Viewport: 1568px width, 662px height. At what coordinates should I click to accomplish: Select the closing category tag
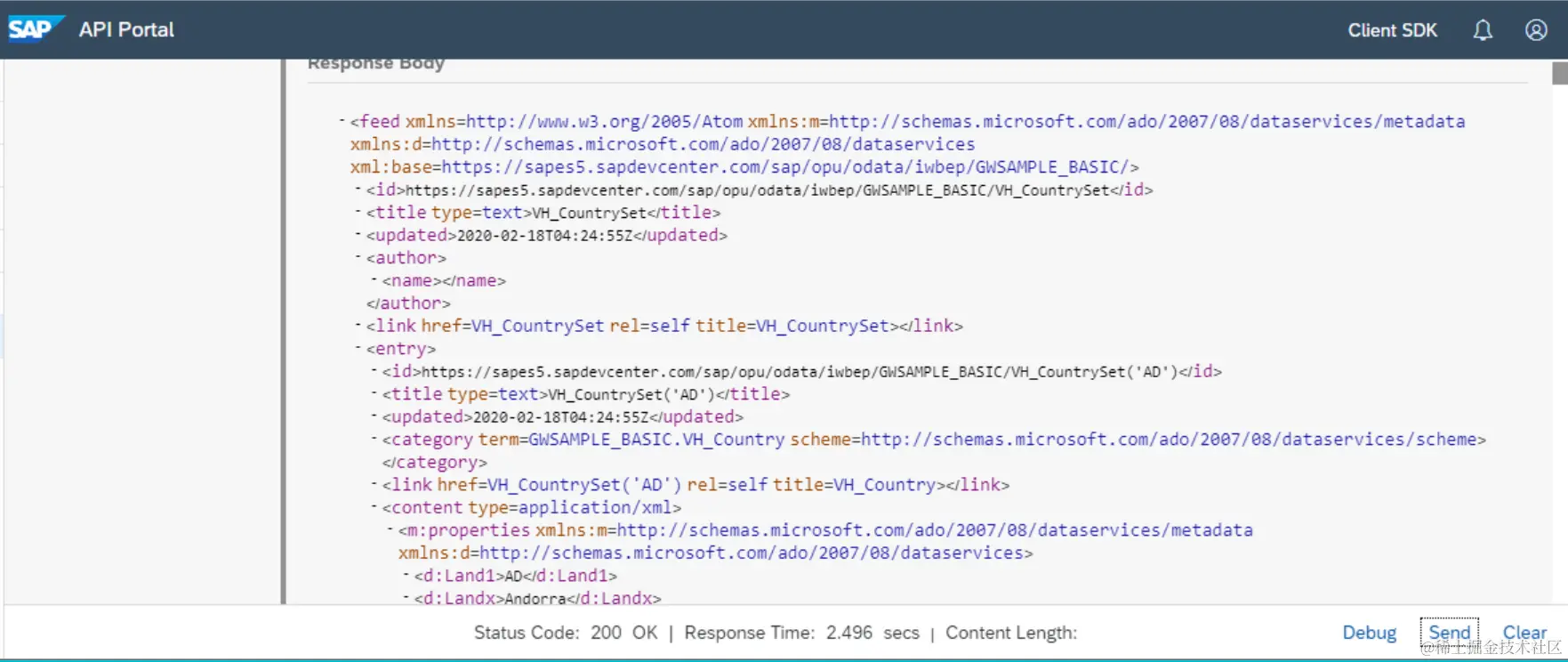[x=434, y=462]
